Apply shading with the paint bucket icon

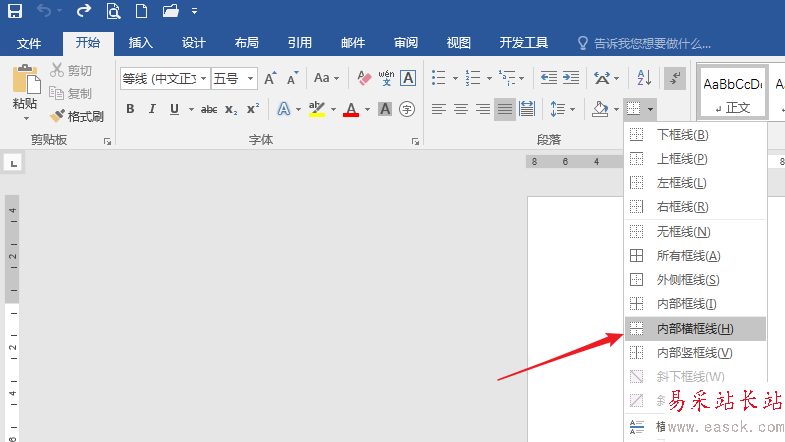pos(600,109)
